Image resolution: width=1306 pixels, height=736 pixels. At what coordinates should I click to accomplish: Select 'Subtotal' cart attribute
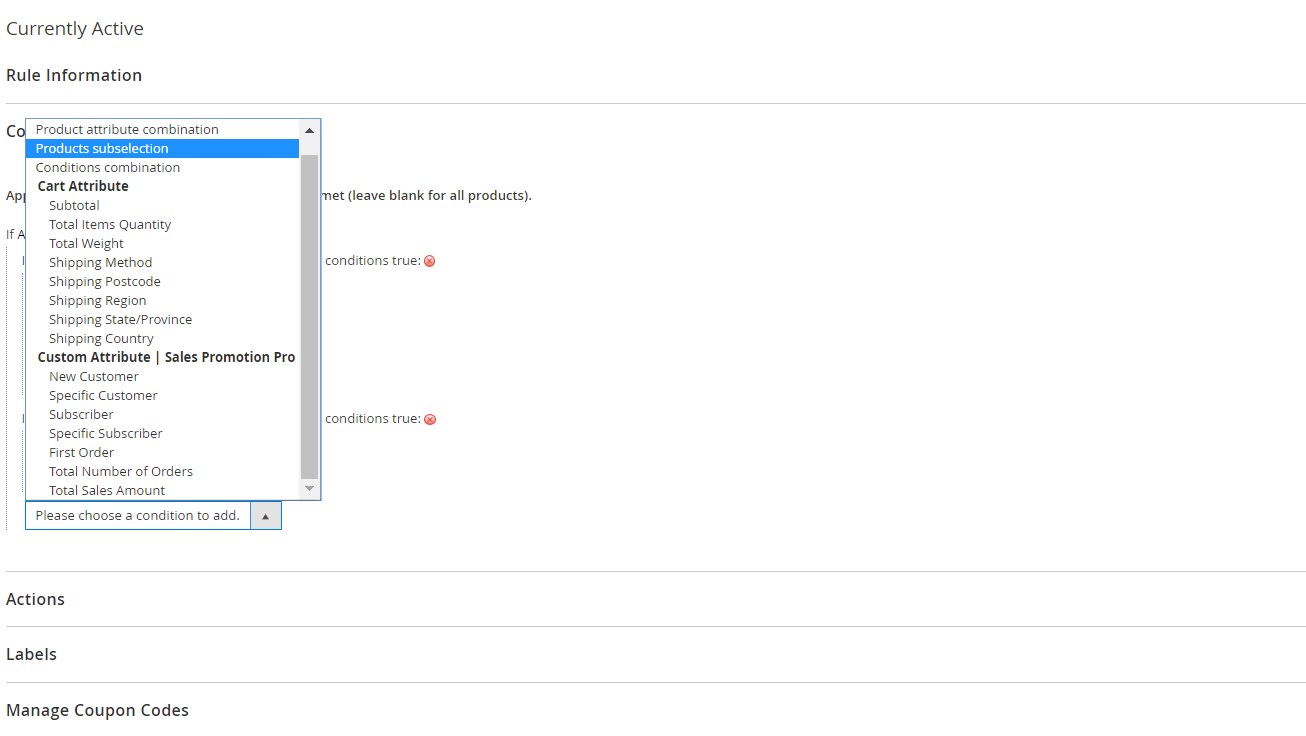[74, 205]
